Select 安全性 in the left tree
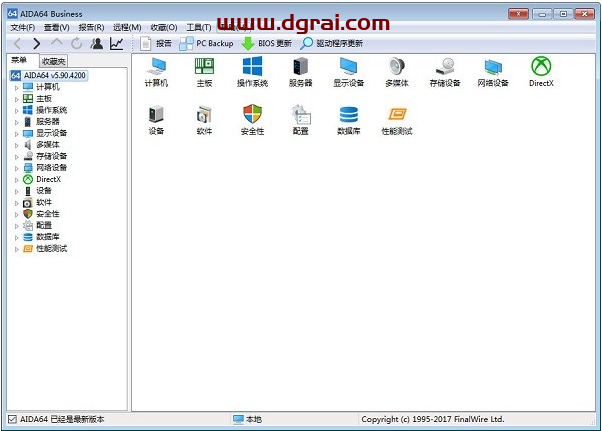The width and height of the screenshot is (602, 431). 48,214
